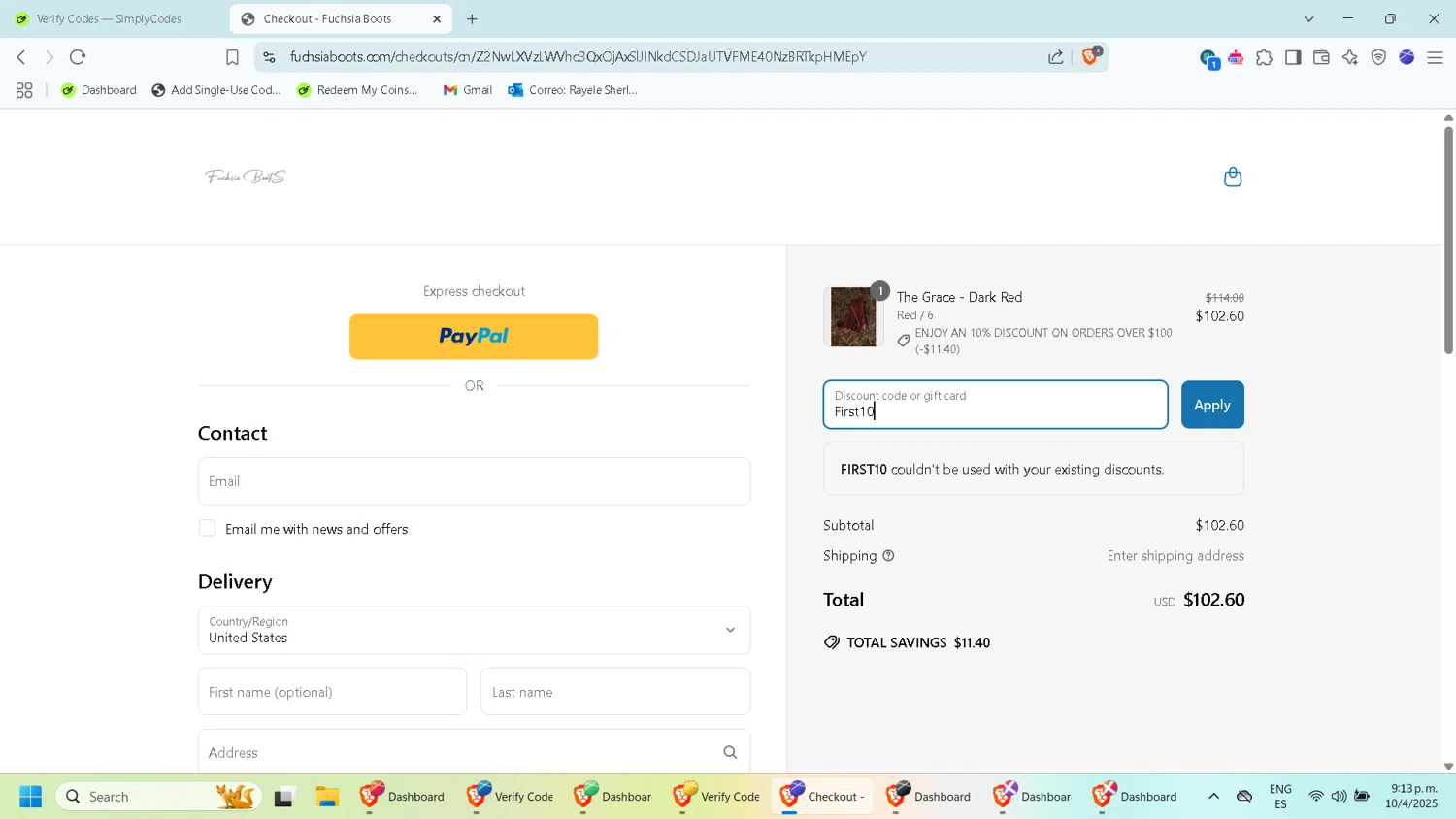Open the clock showing 9:13 p.m.
The image size is (1456, 819).
[x=1413, y=796]
